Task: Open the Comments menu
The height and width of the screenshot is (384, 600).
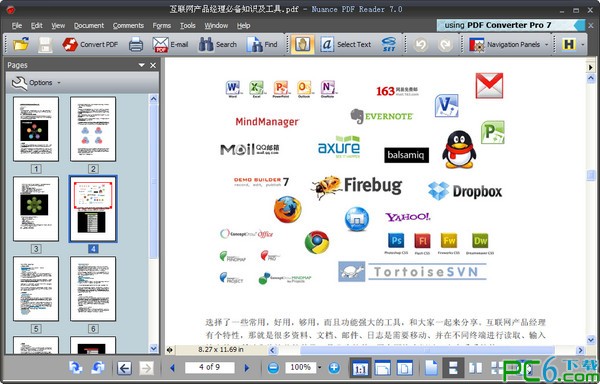Action: pyautogui.click(x=128, y=26)
